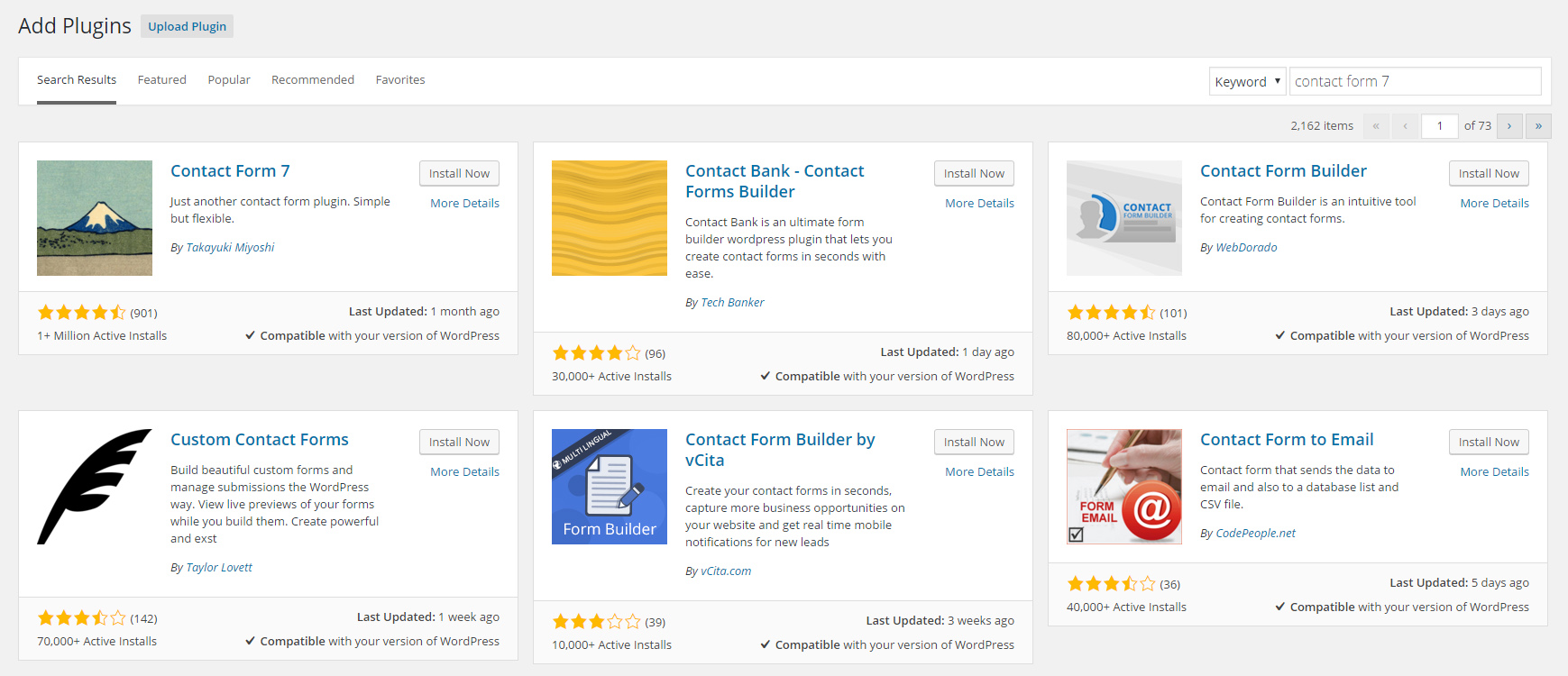This screenshot has height=676, width=1568.
Task: Click the 70,000+ Active Installs text
Action: tap(96, 641)
